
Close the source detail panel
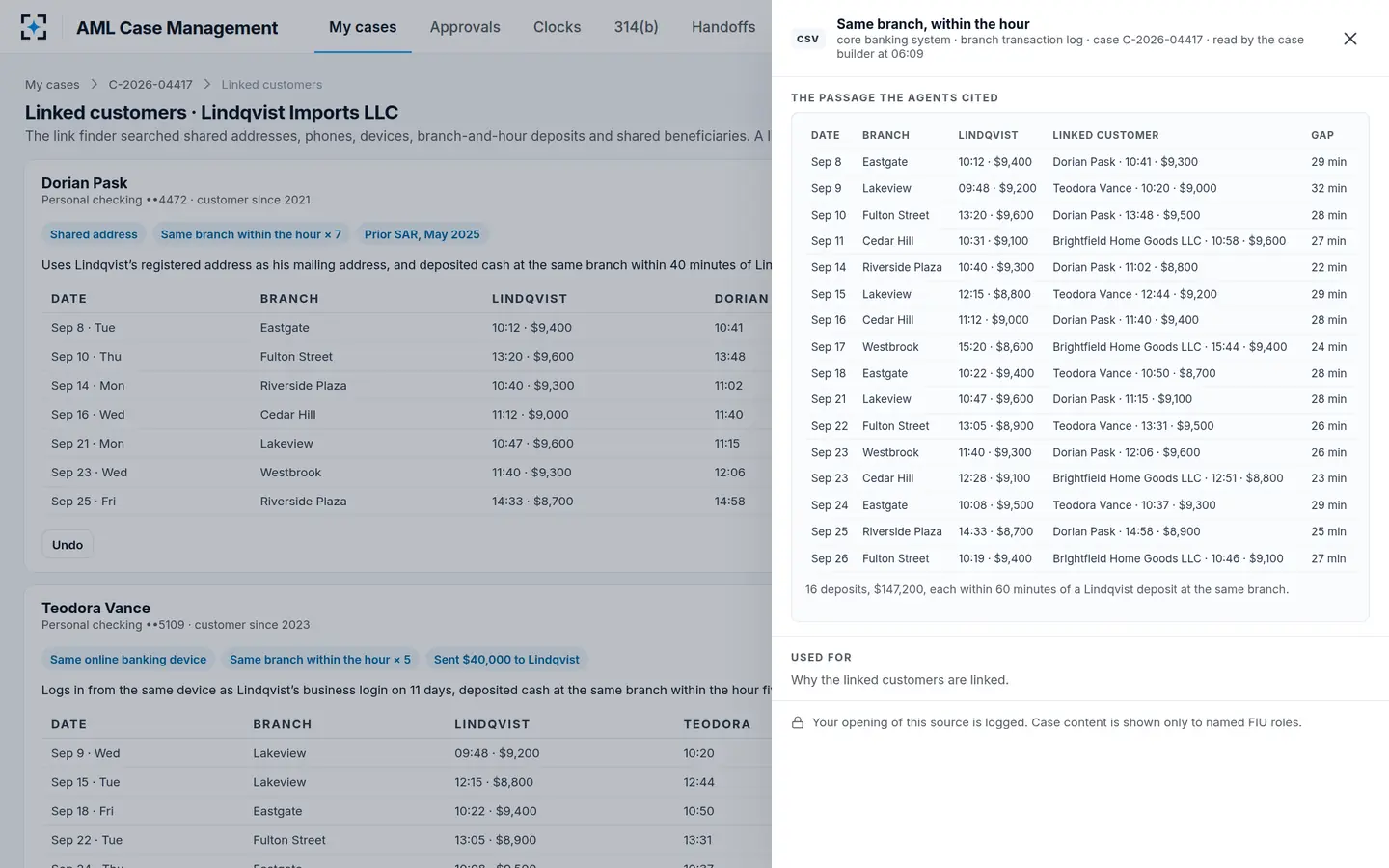(x=1350, y=39)
